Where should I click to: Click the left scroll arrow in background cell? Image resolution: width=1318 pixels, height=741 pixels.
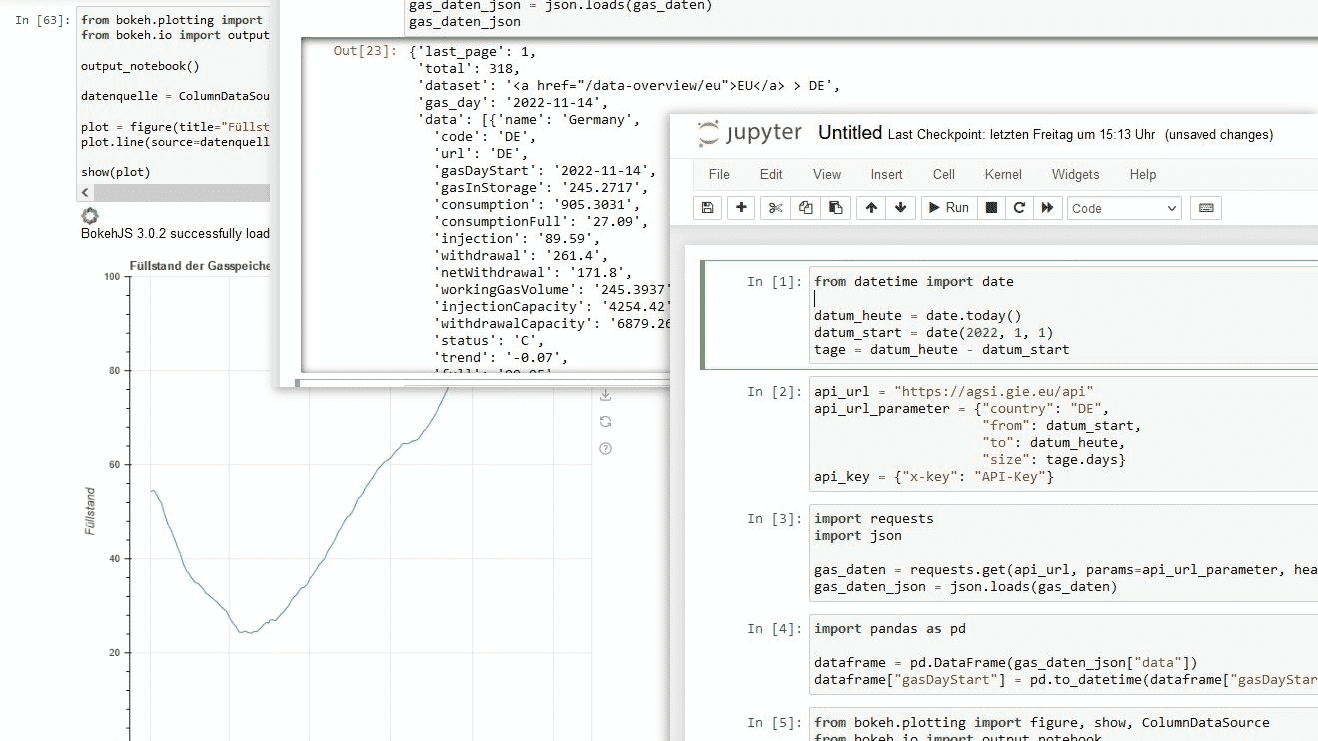click(85, 192)
